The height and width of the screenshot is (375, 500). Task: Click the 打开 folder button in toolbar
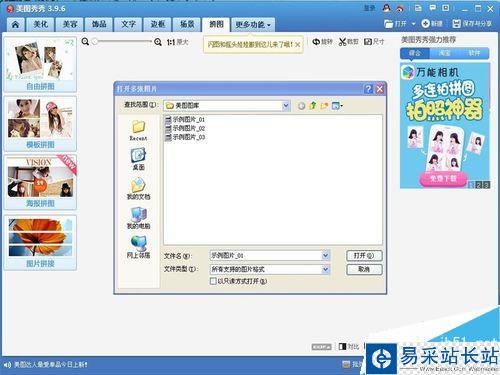tap(396, 24)
